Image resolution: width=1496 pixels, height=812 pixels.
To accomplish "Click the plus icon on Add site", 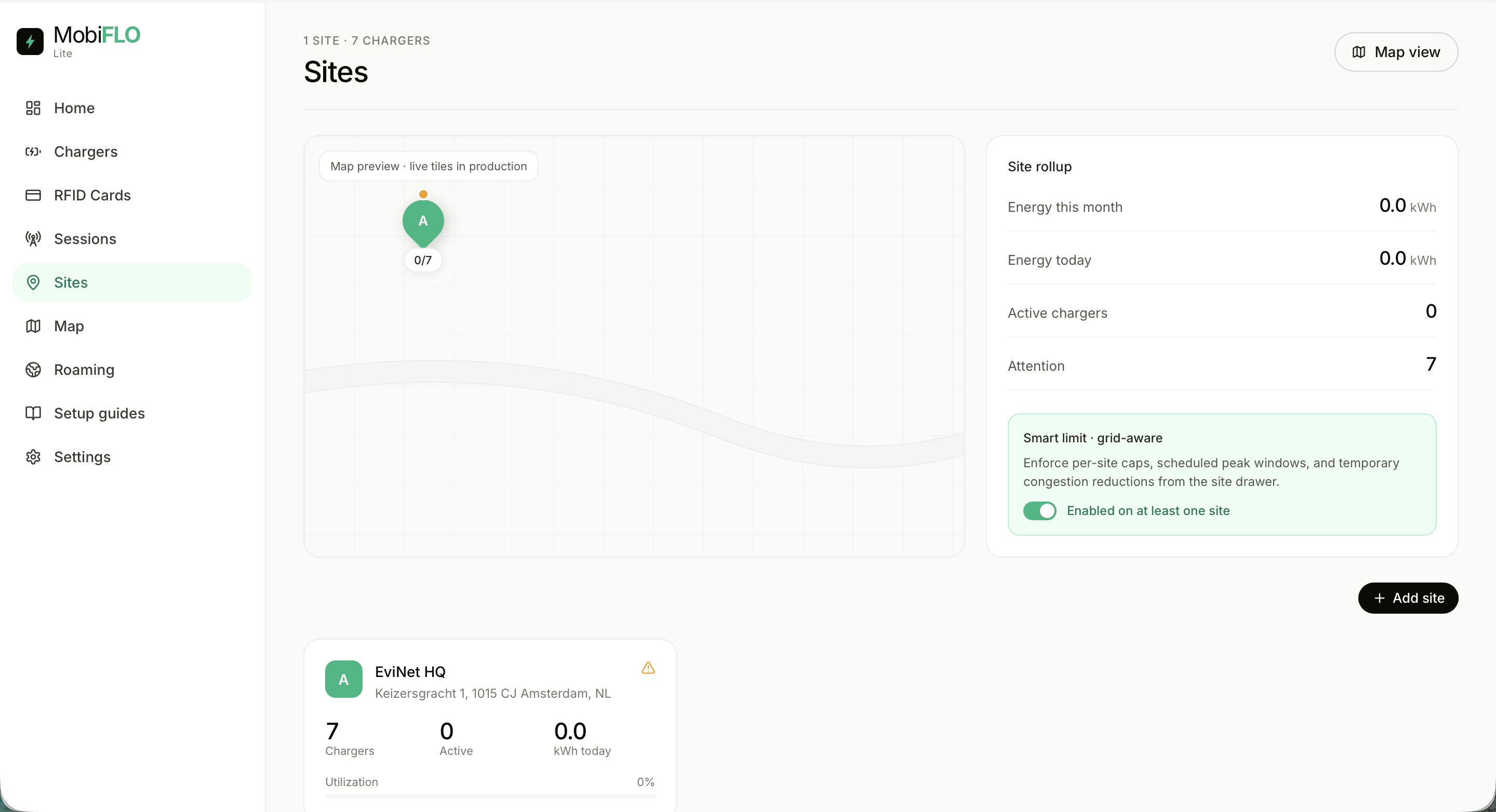I will [x=1379, y=598].
